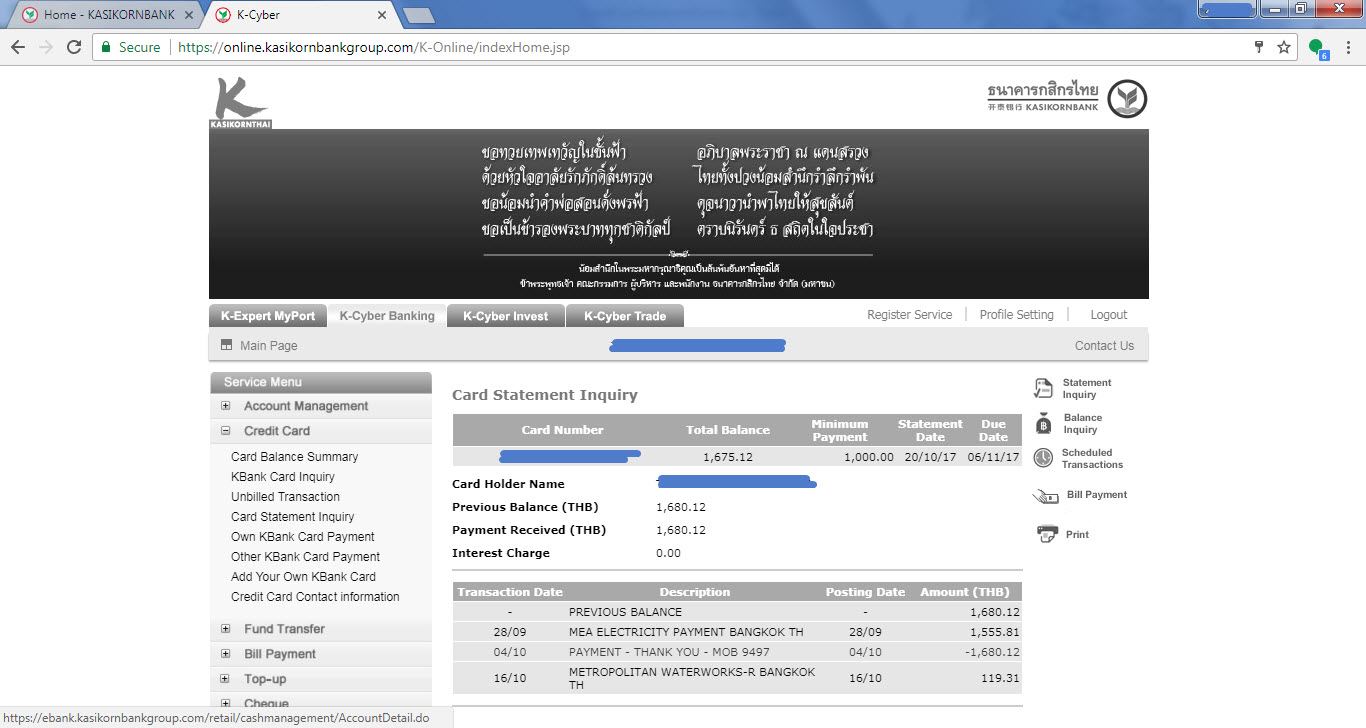Image resolution: width=1366 pixels, height=728 pixels.
Task: Click the saved password key icon
Action: click(x=1259, y=47)
